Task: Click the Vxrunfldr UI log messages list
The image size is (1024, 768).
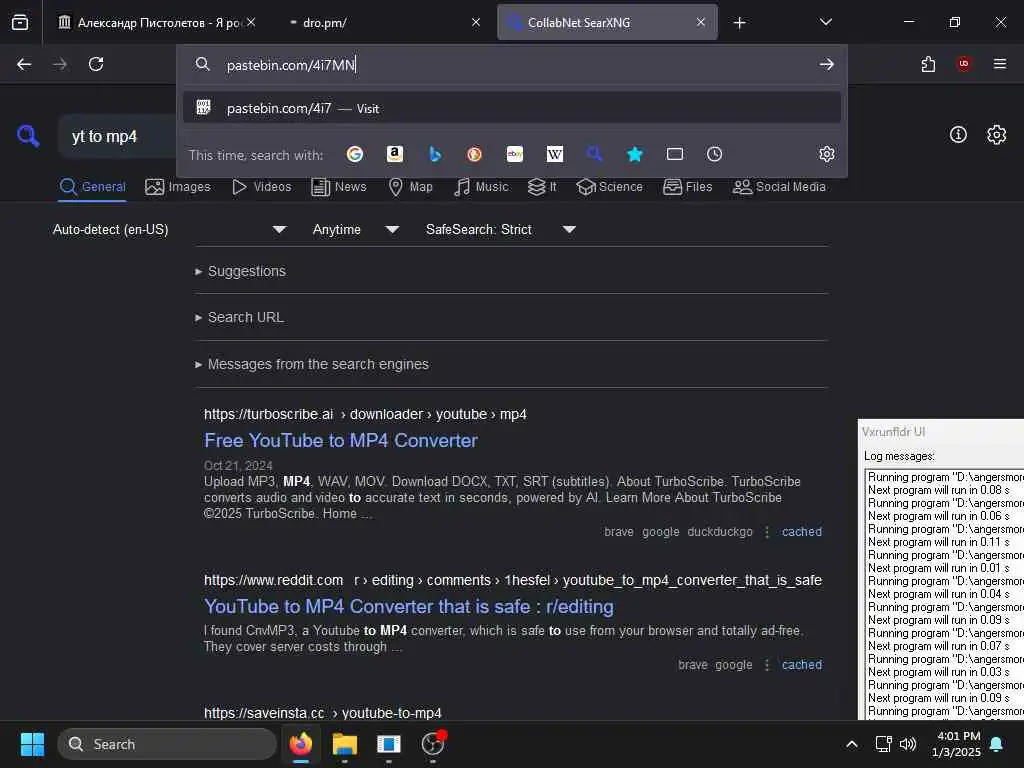Action: (944, 594)
